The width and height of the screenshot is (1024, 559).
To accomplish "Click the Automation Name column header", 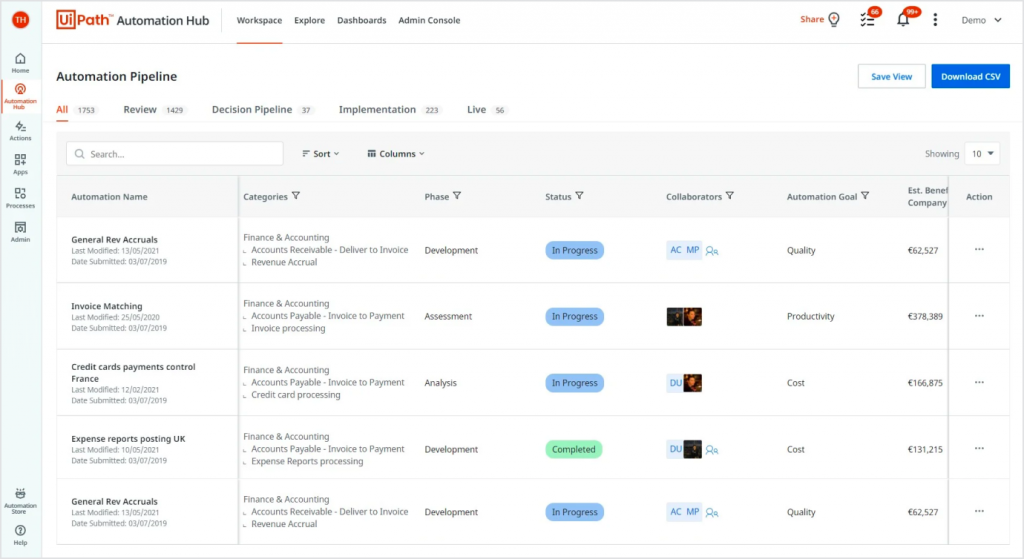I will coord(109,197).
